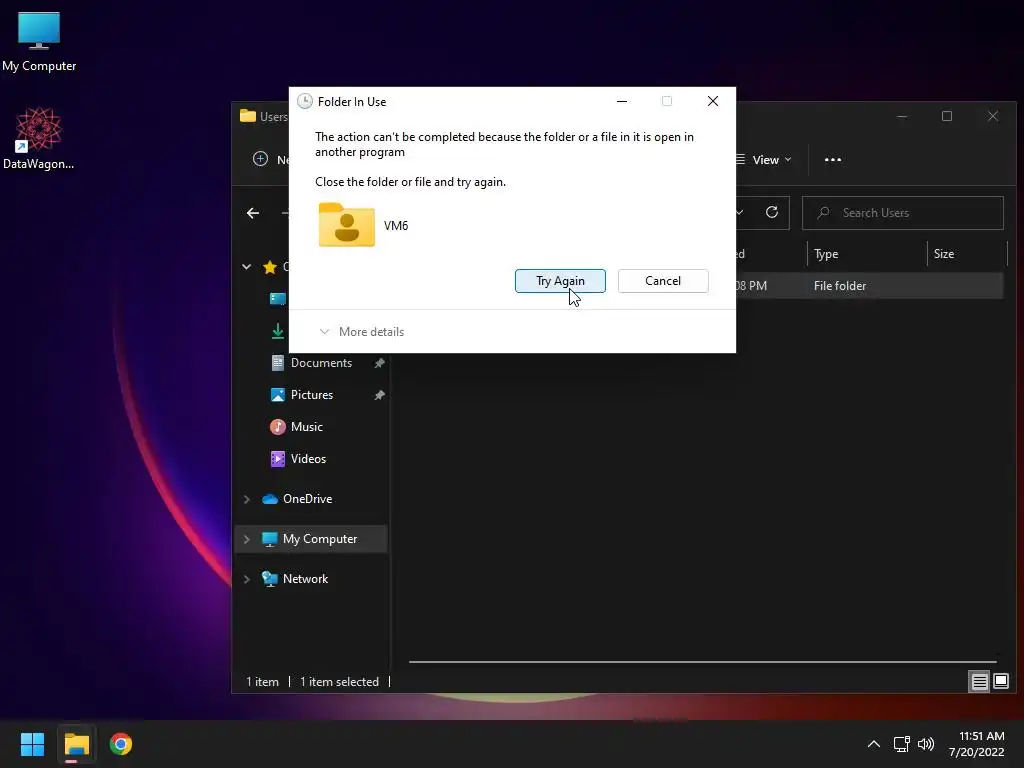Open Pictures in navigation pane
The width and height of the screenshot is (1024, 768).
coord(312,395)
